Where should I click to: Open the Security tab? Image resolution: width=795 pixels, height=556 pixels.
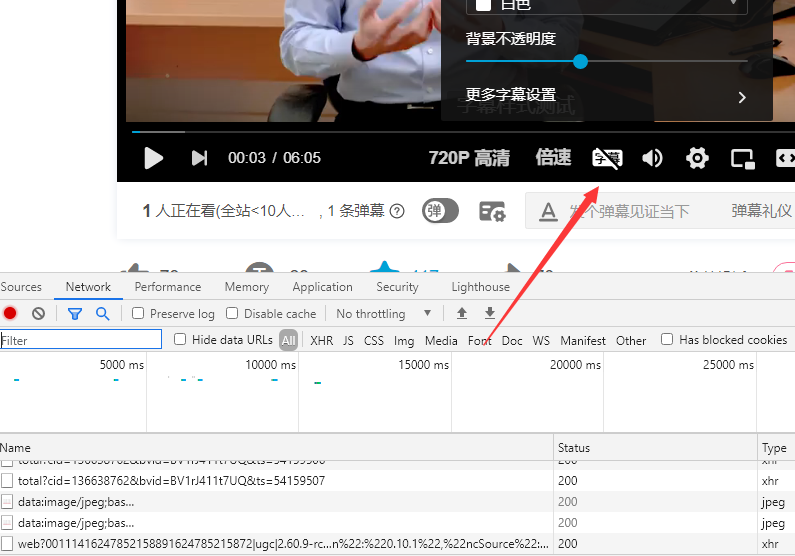398,287
